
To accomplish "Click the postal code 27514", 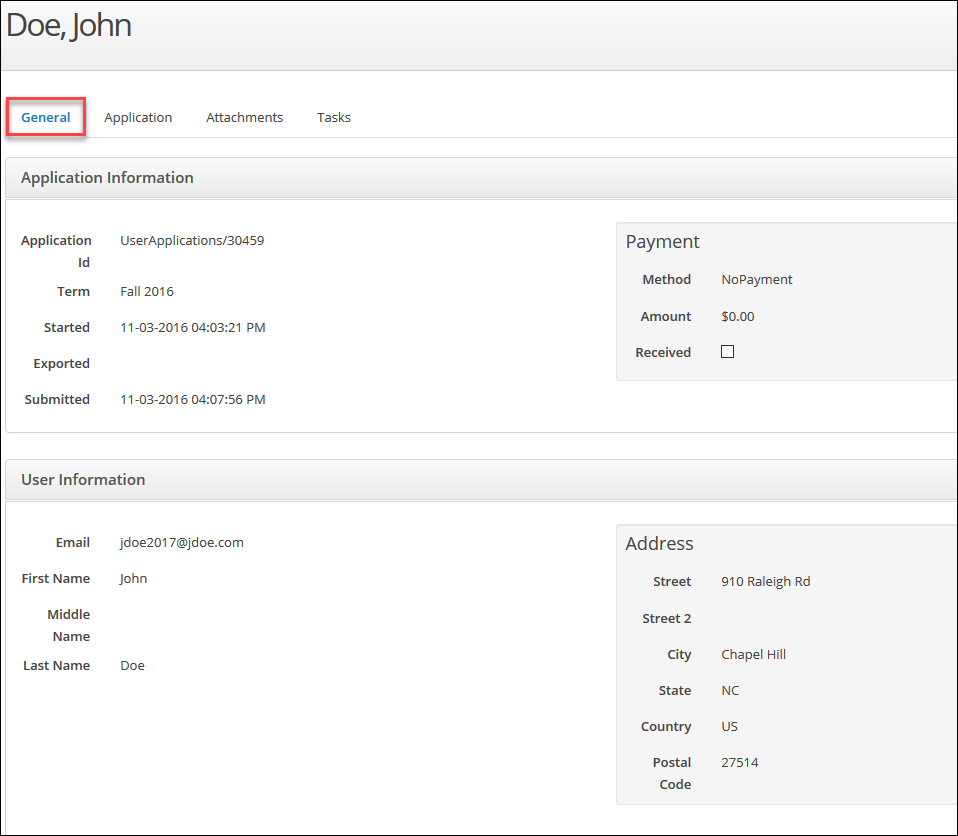I will point(739,763).
